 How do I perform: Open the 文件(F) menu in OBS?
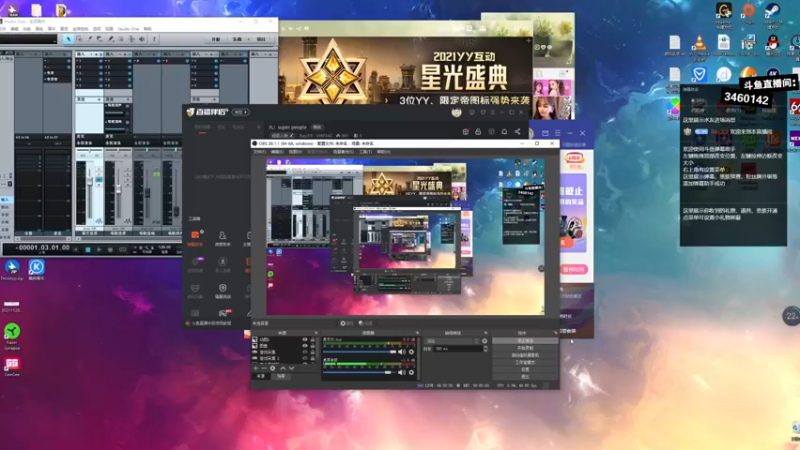coord(260,152)
